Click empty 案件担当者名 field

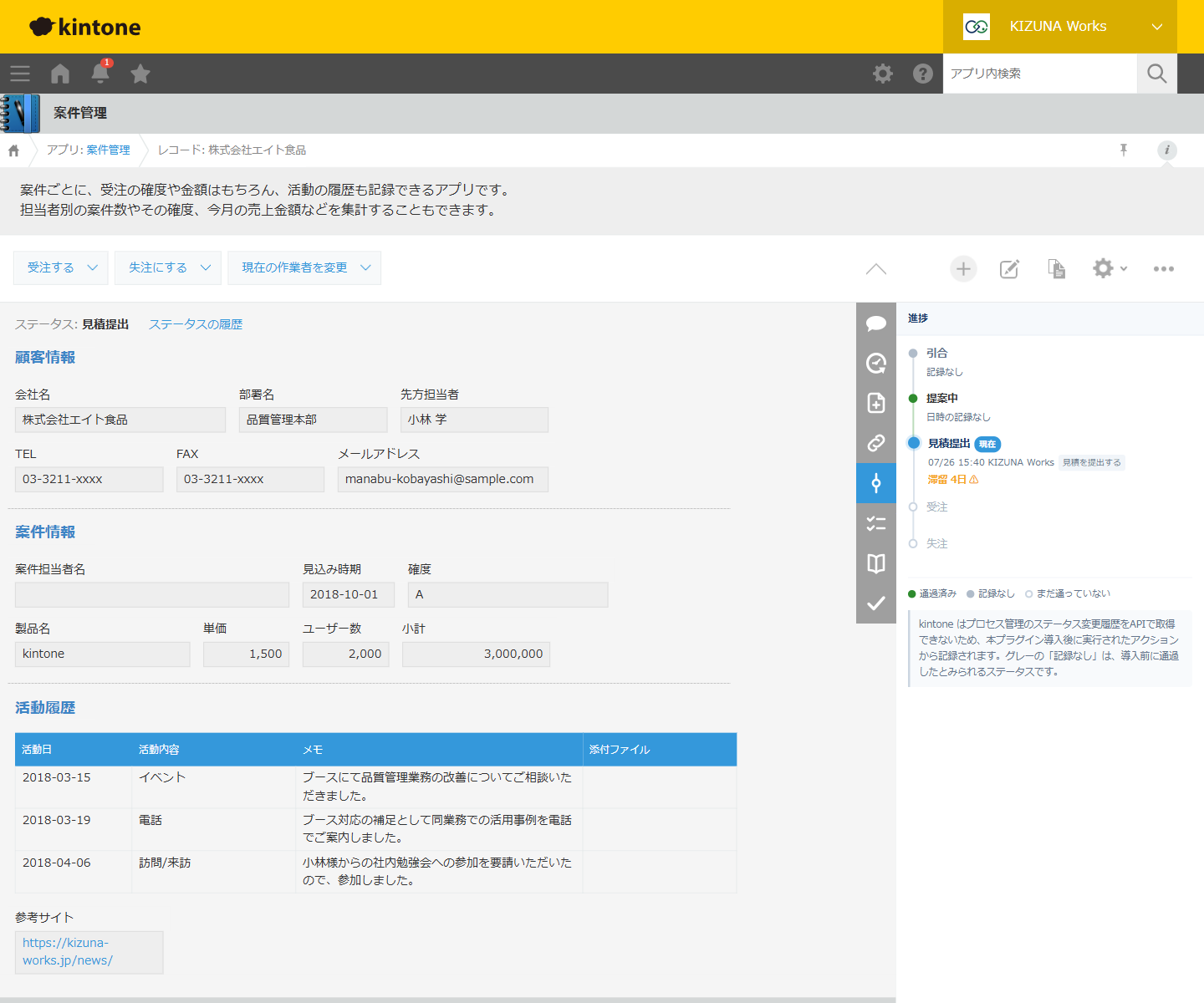(x=152, y=594)
